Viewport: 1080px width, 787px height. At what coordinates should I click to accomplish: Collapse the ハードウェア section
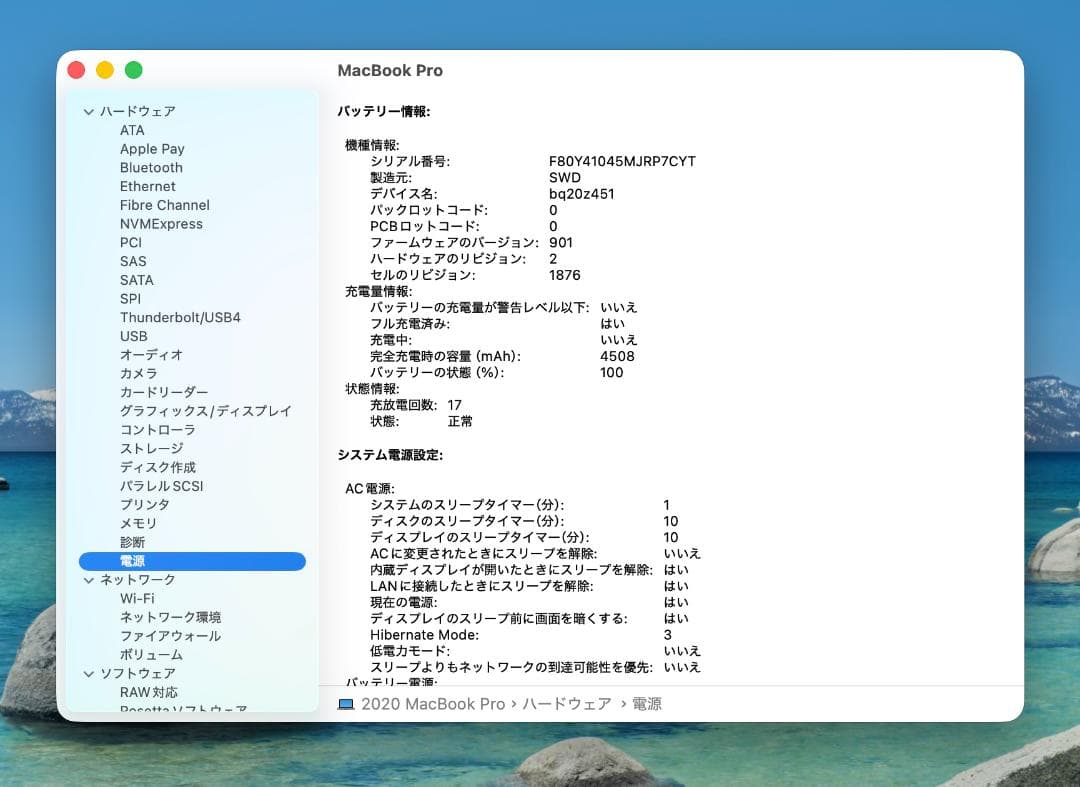90,111
